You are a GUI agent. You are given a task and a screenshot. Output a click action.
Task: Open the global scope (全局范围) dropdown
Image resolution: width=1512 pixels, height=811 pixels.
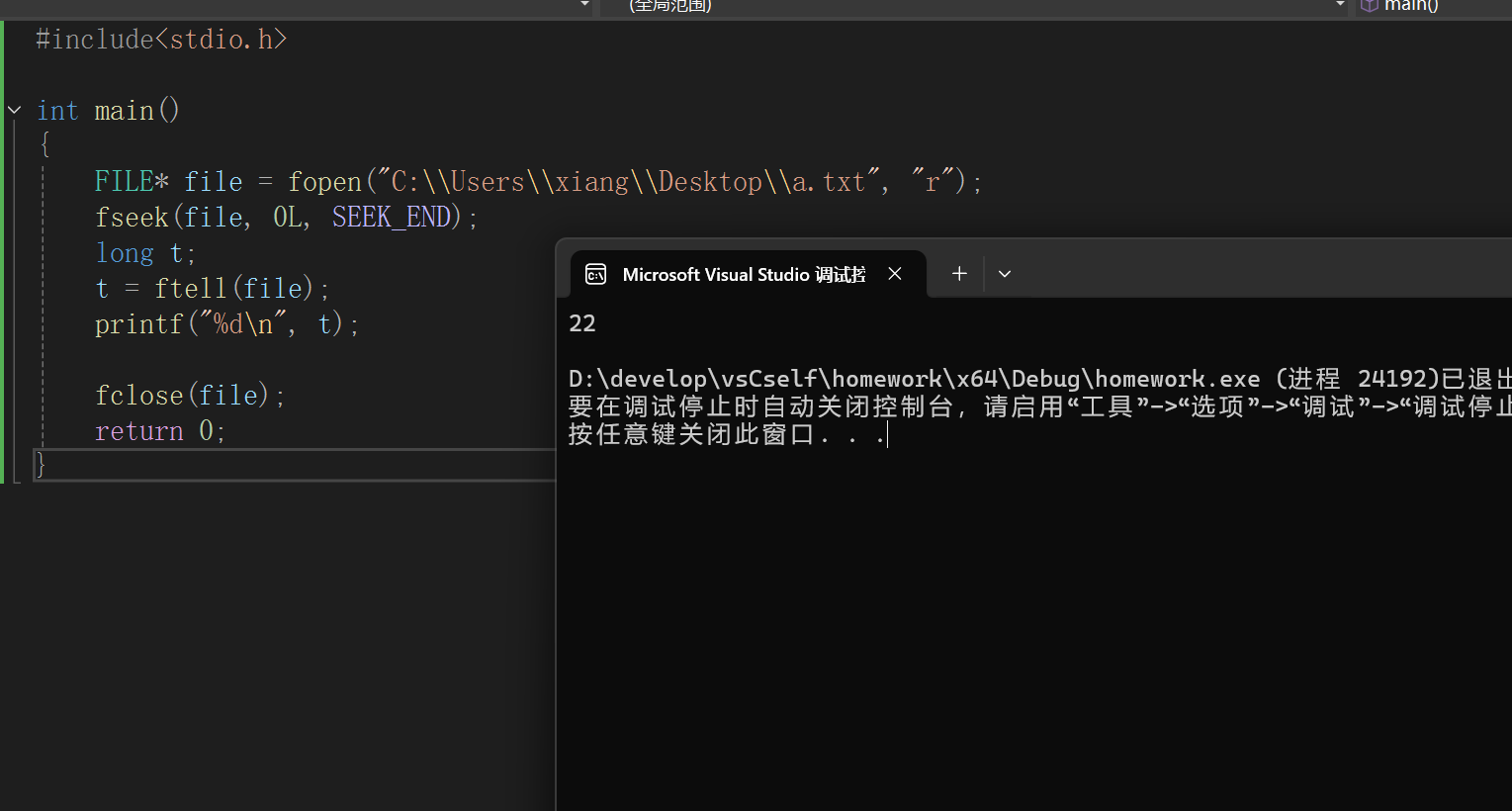(974, 6)
